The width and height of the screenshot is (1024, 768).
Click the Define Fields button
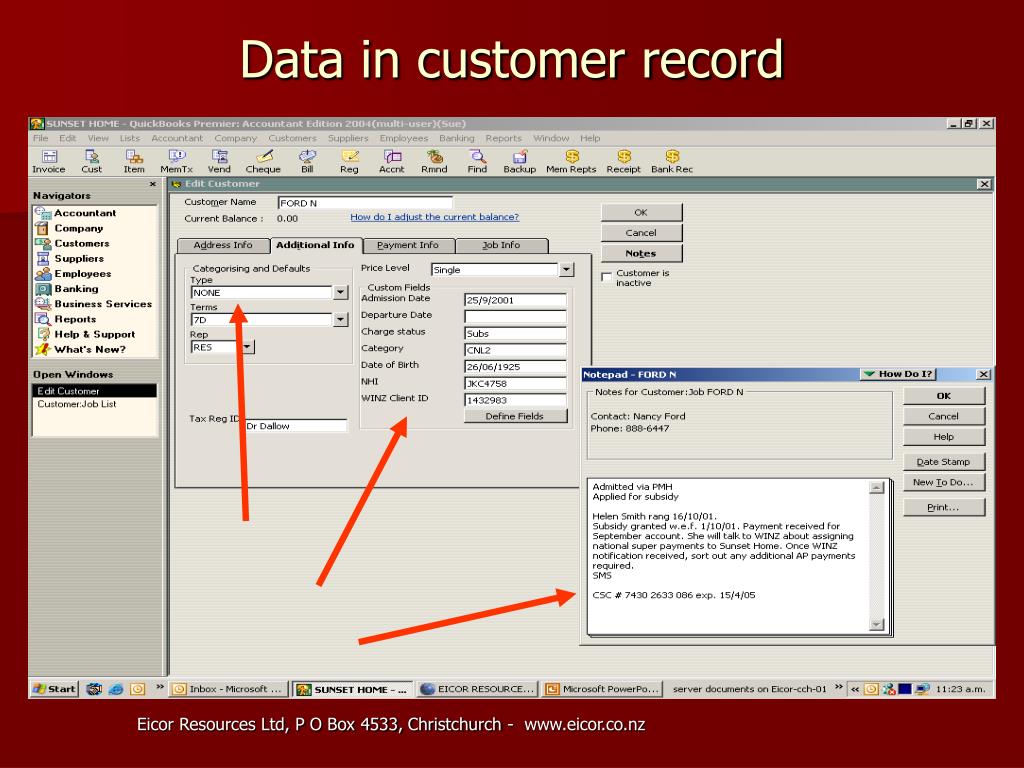[x=515, y=416]
